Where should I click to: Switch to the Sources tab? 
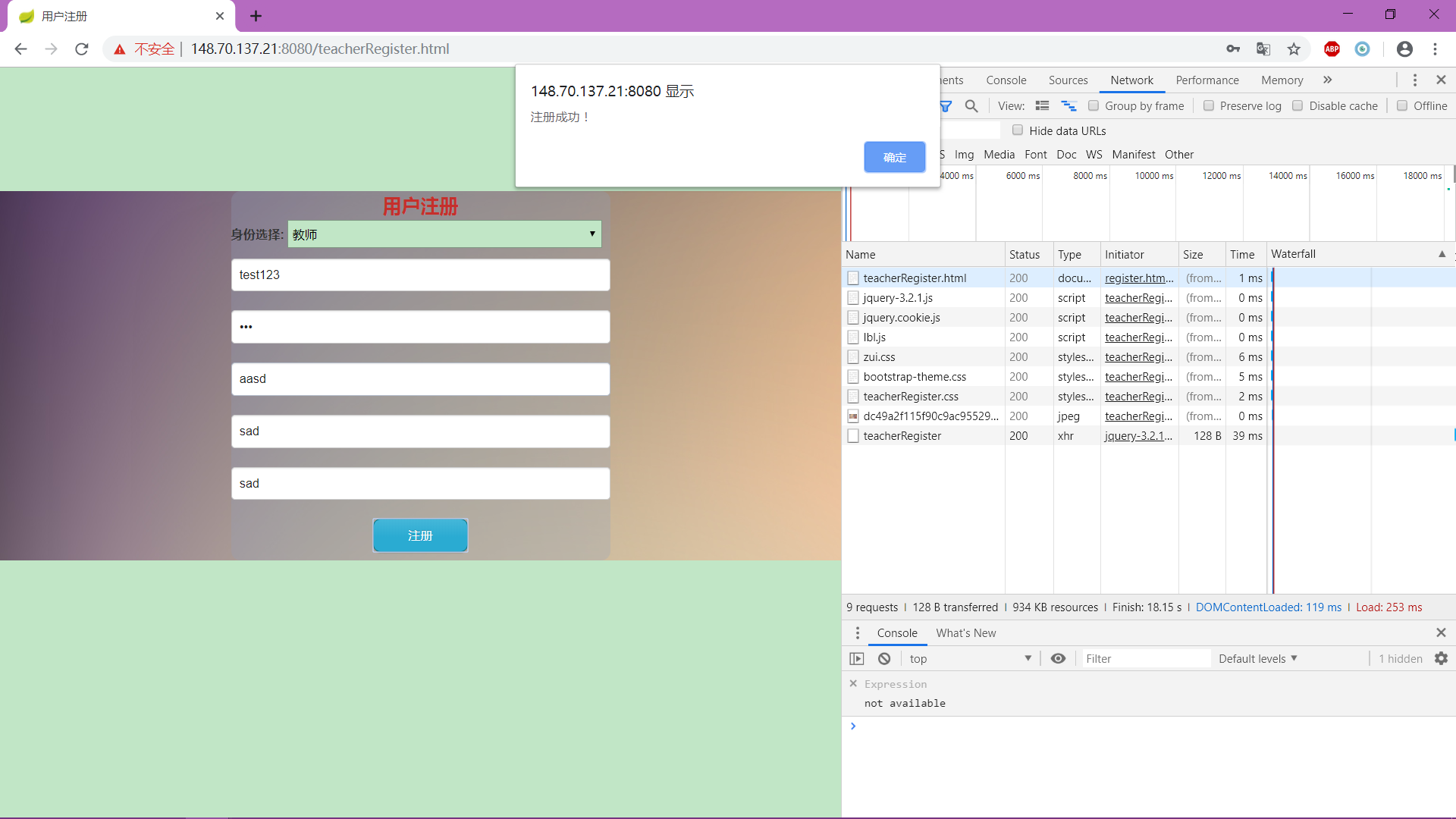pyautogui.click(x=1068, y=80)
